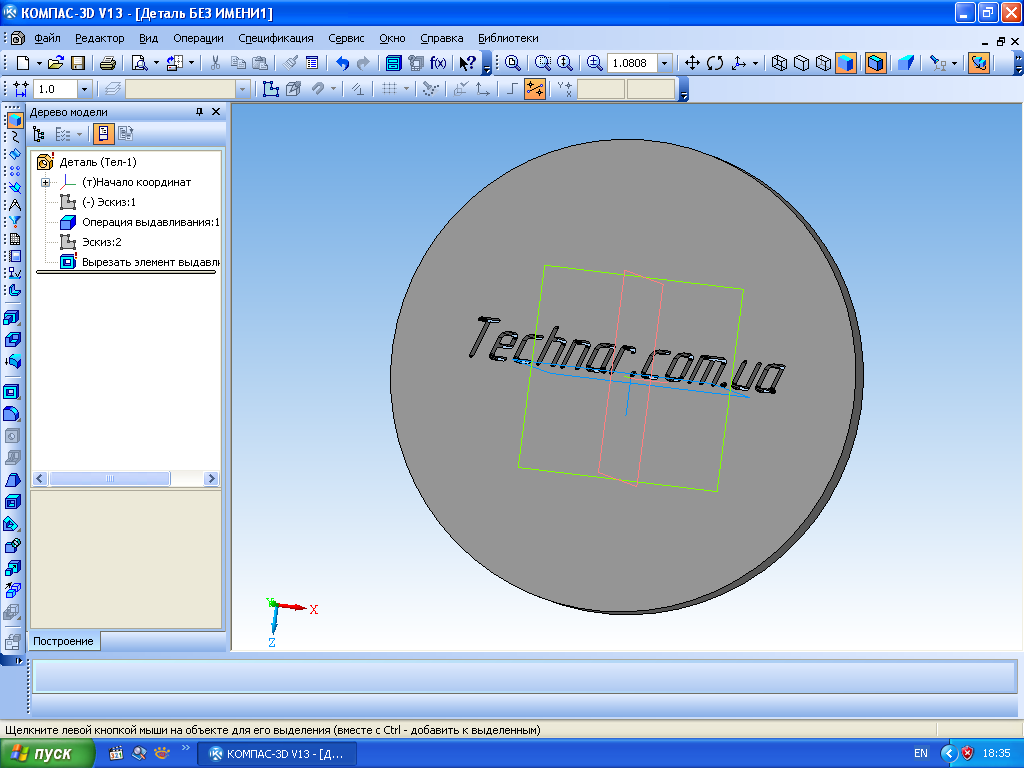Select Деталь (Тел-1) root tree item

pyautogui.click(x=98, y=162)
